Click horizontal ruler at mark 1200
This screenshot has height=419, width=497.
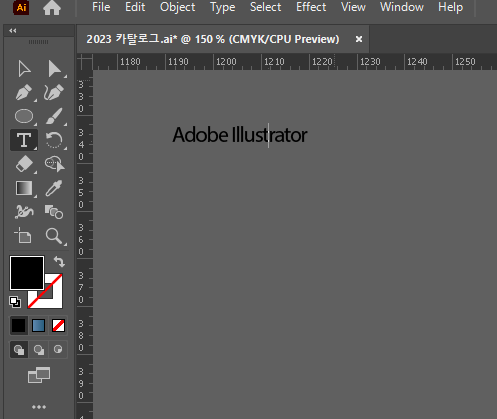pyautogui.click(x=226, y=62)
